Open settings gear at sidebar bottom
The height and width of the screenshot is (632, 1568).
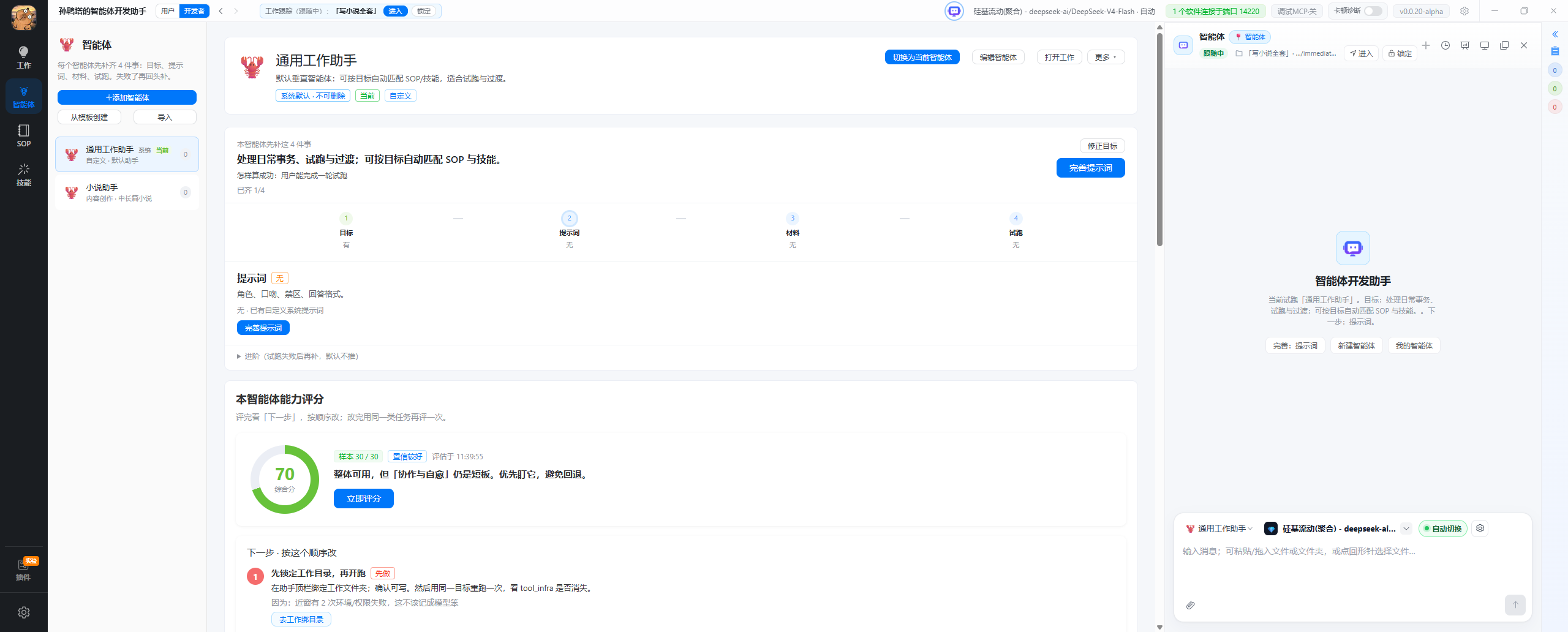coord(24,612)
